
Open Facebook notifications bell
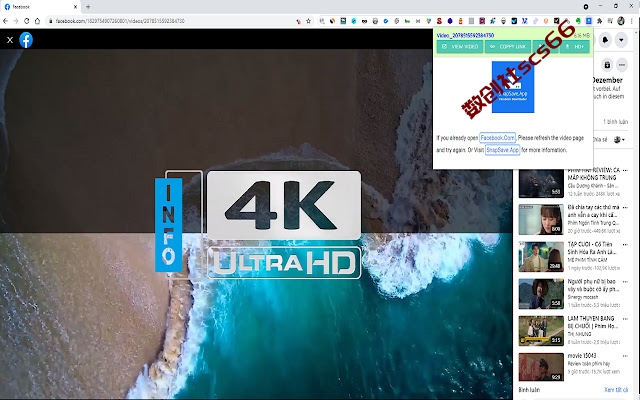click(605, 40)
